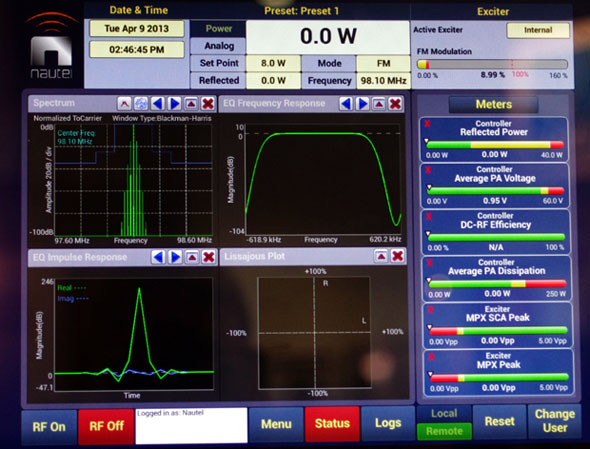Viewport: 590px width, 449px height.
Task: Go to previous view in Spectrum panel
Action: tap(158, 103)
